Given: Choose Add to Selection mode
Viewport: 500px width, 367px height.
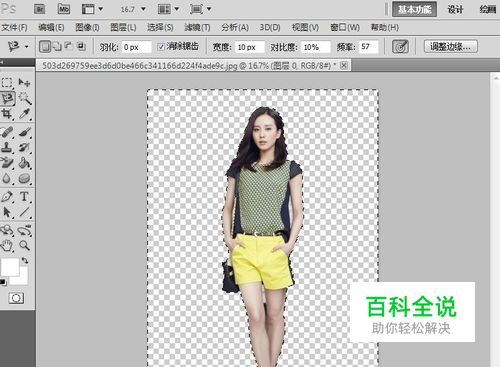Looking at the screenshot, I should pyautogui.click(x=57, y=46).
